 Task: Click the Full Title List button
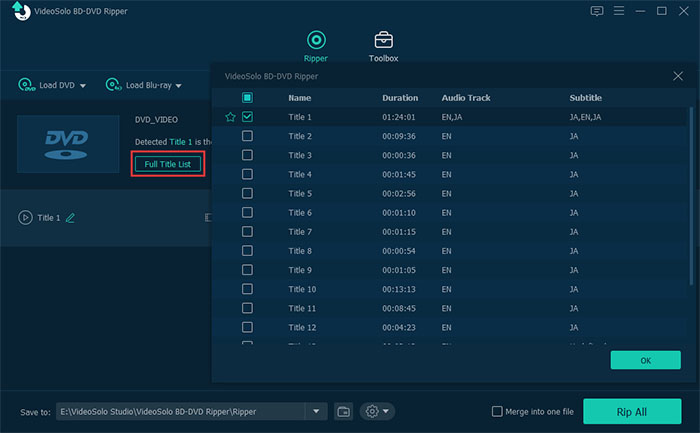[x=168, y=164]
